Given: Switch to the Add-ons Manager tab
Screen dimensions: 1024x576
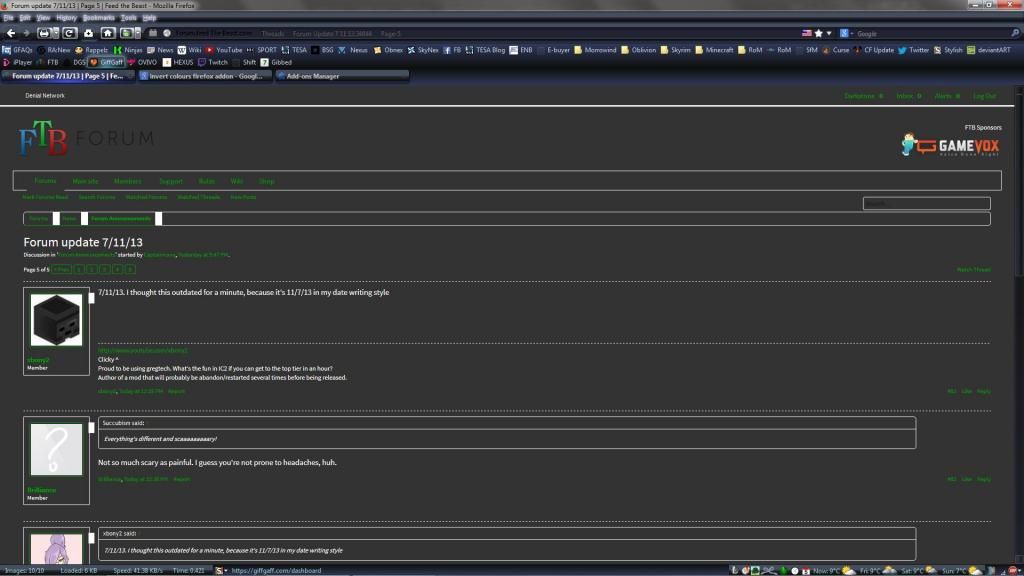Looking at the screenshot, I should [342, 76].
